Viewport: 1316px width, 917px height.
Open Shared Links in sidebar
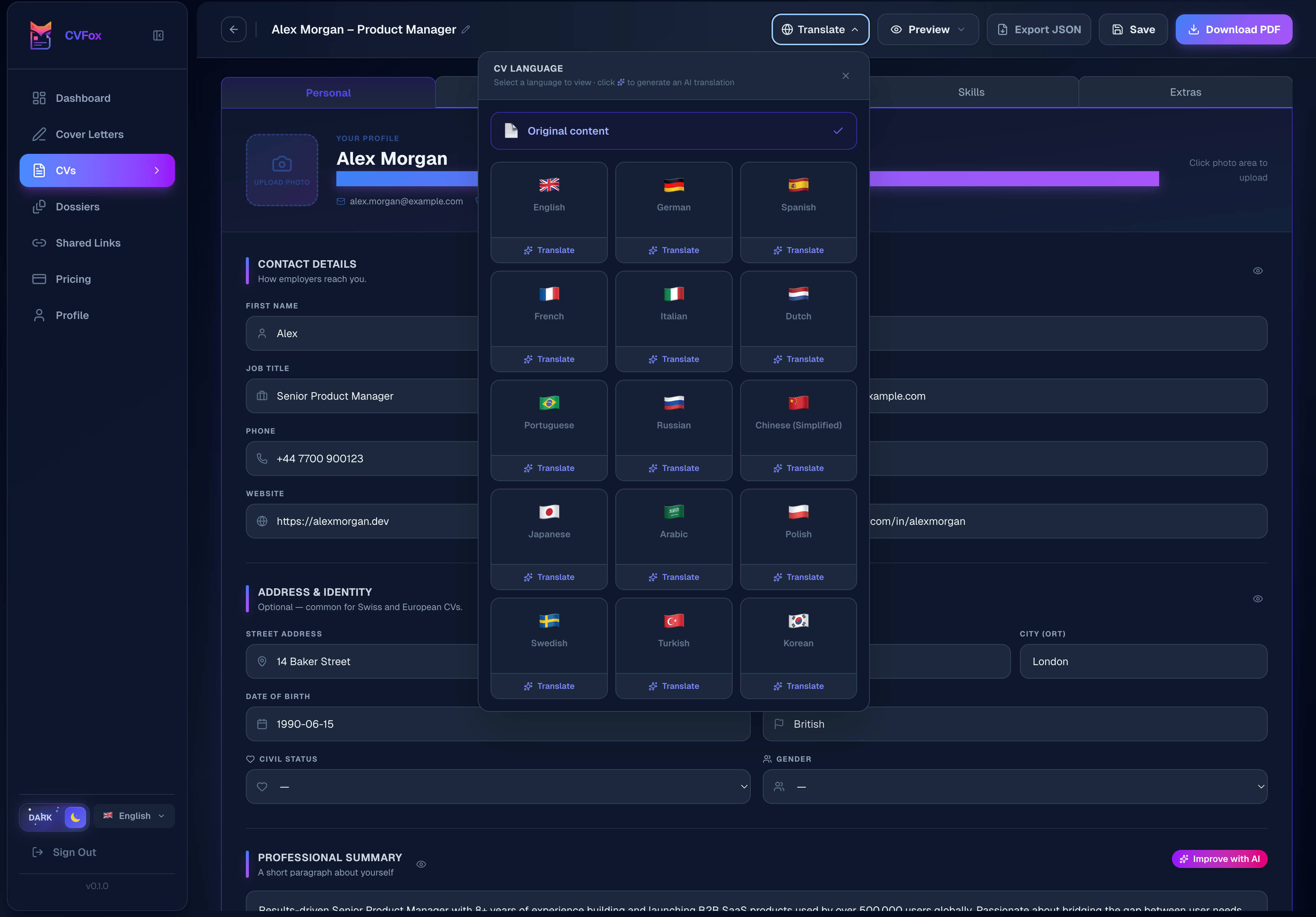click(x=88, y=242)
